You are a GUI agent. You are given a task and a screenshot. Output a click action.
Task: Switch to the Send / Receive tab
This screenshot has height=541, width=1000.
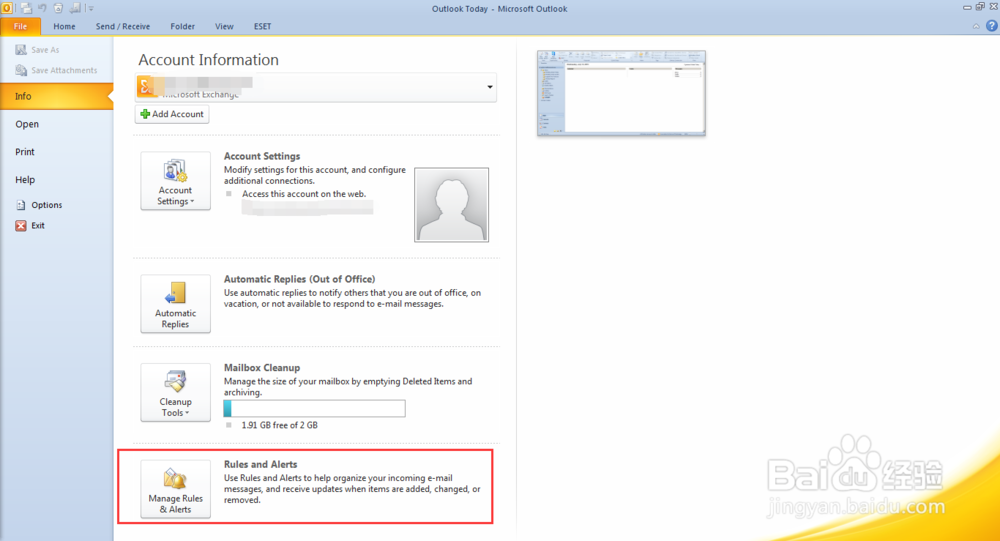122,26
